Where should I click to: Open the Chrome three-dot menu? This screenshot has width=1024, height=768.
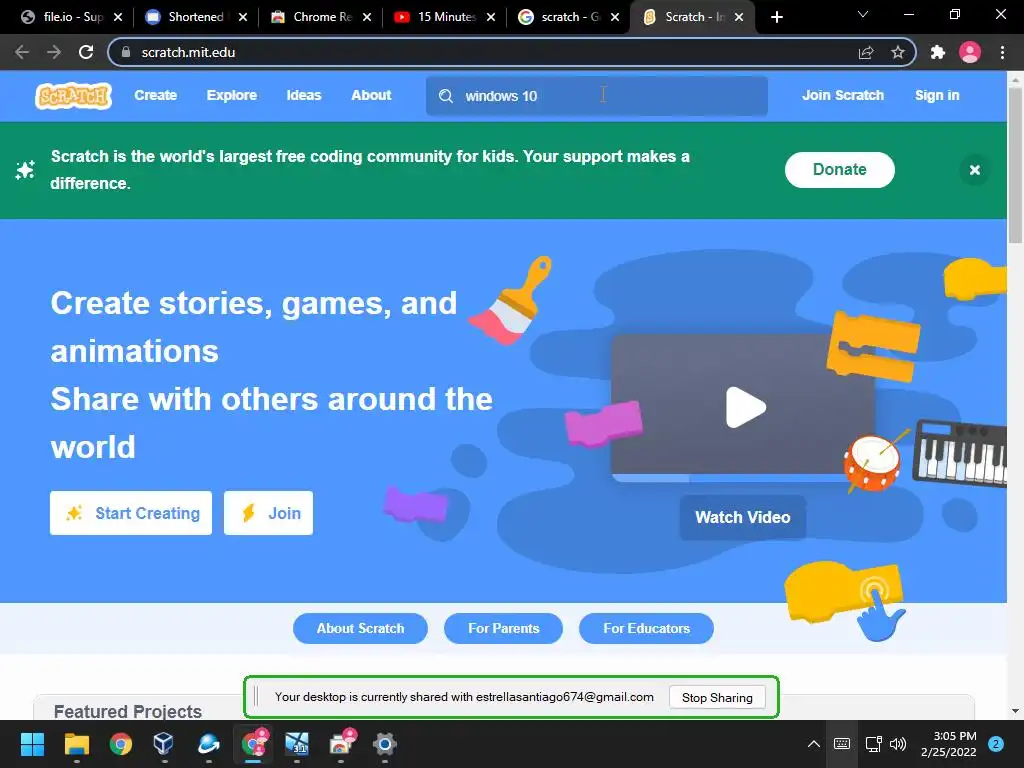pos(1002,52)
